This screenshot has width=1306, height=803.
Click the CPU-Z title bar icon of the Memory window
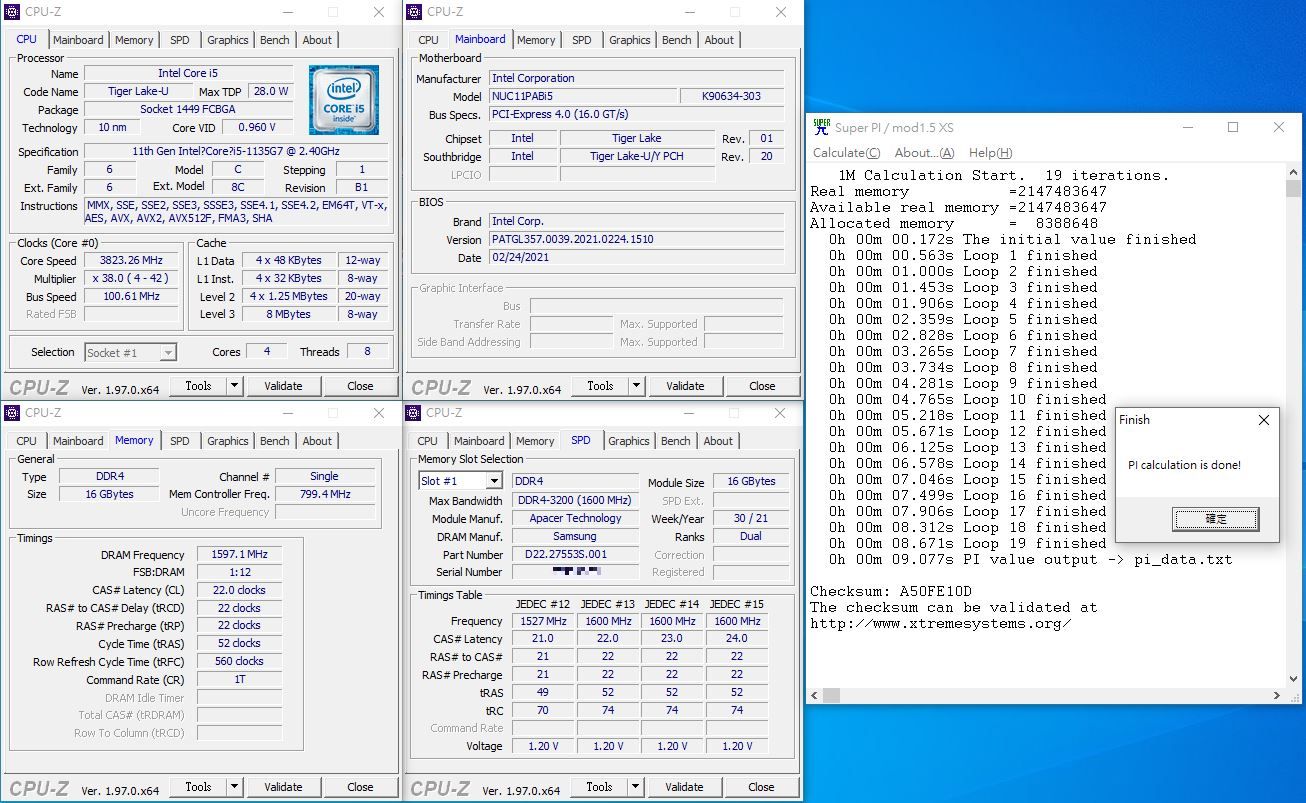coord(12,413)
